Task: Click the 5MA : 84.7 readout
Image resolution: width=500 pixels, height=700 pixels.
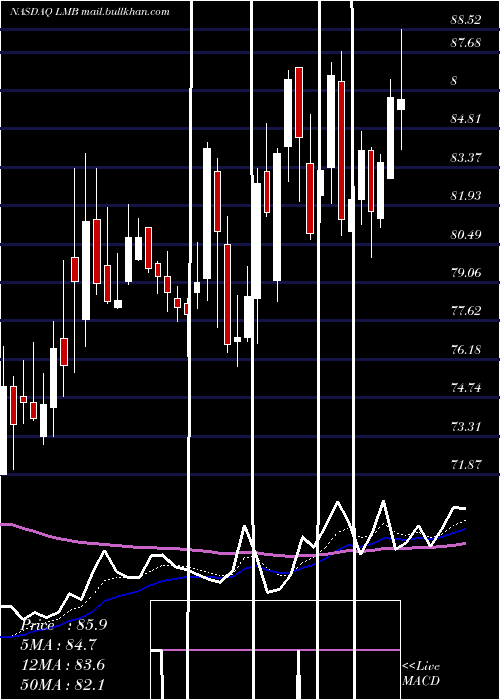Action: pyautogui.click(x=59, y=645)
